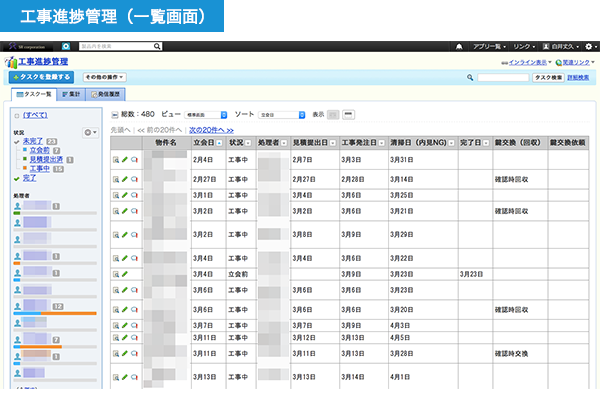Filter by the 未完了 status link

coord(33,141)
